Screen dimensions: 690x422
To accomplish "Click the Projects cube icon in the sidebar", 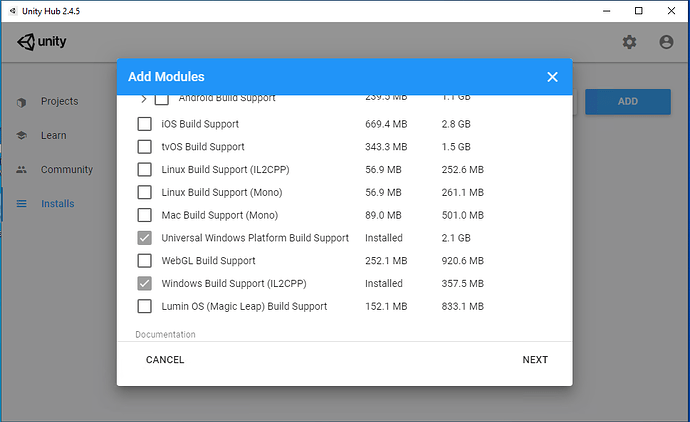I will [x=21, y=102].
